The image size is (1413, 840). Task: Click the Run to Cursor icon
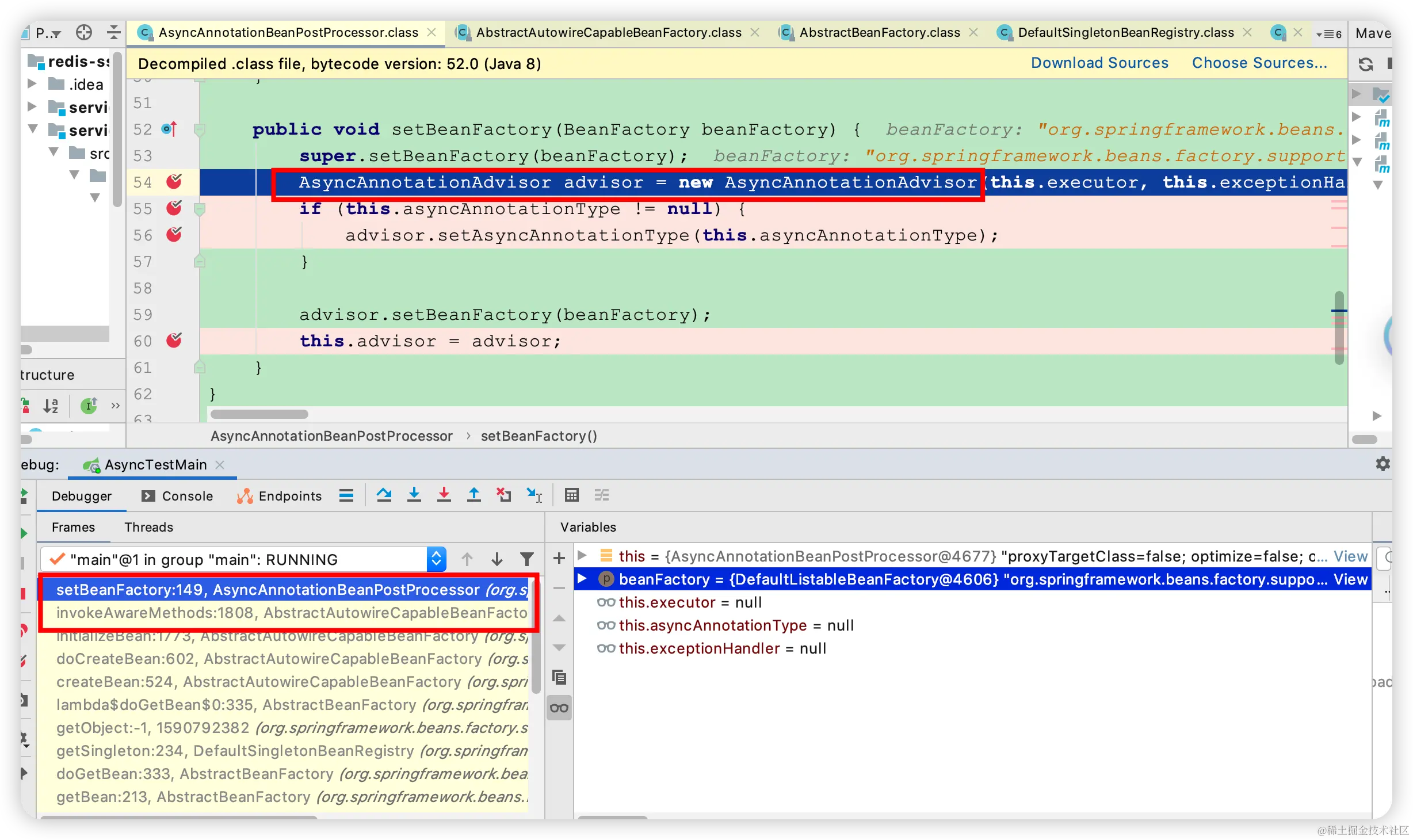click(533, 495)
